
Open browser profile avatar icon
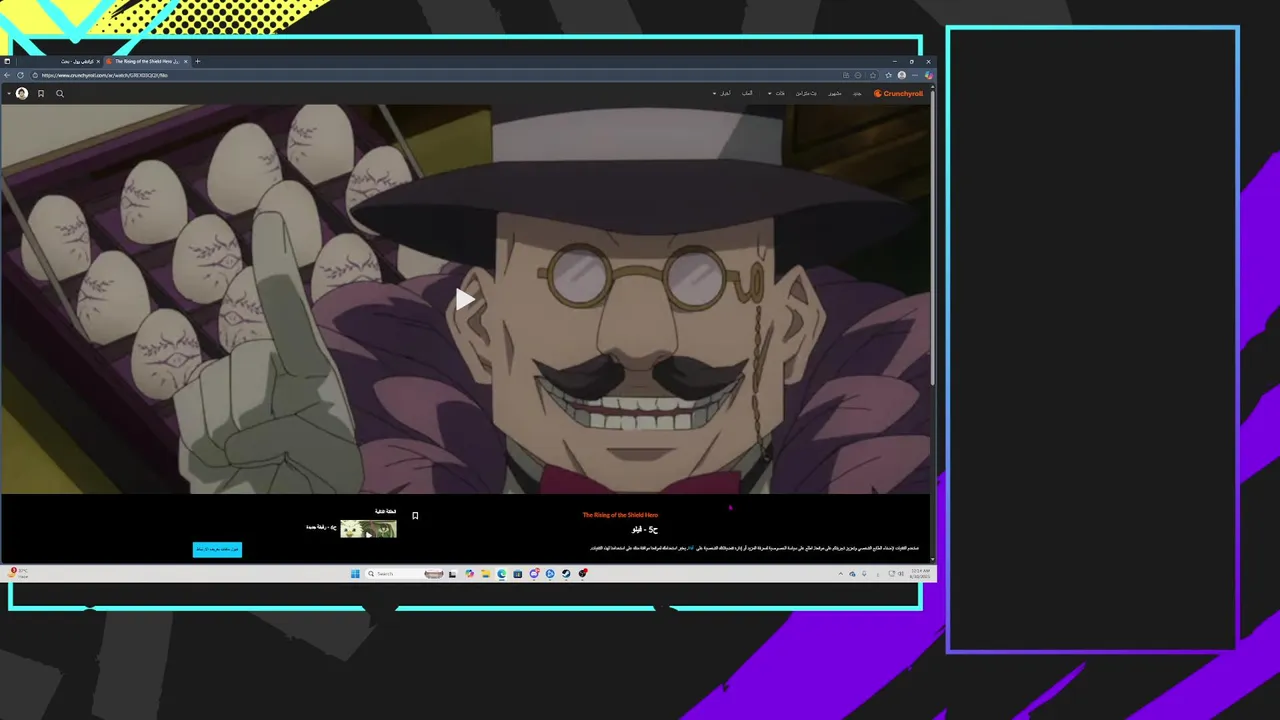click(x=901, y=75)
